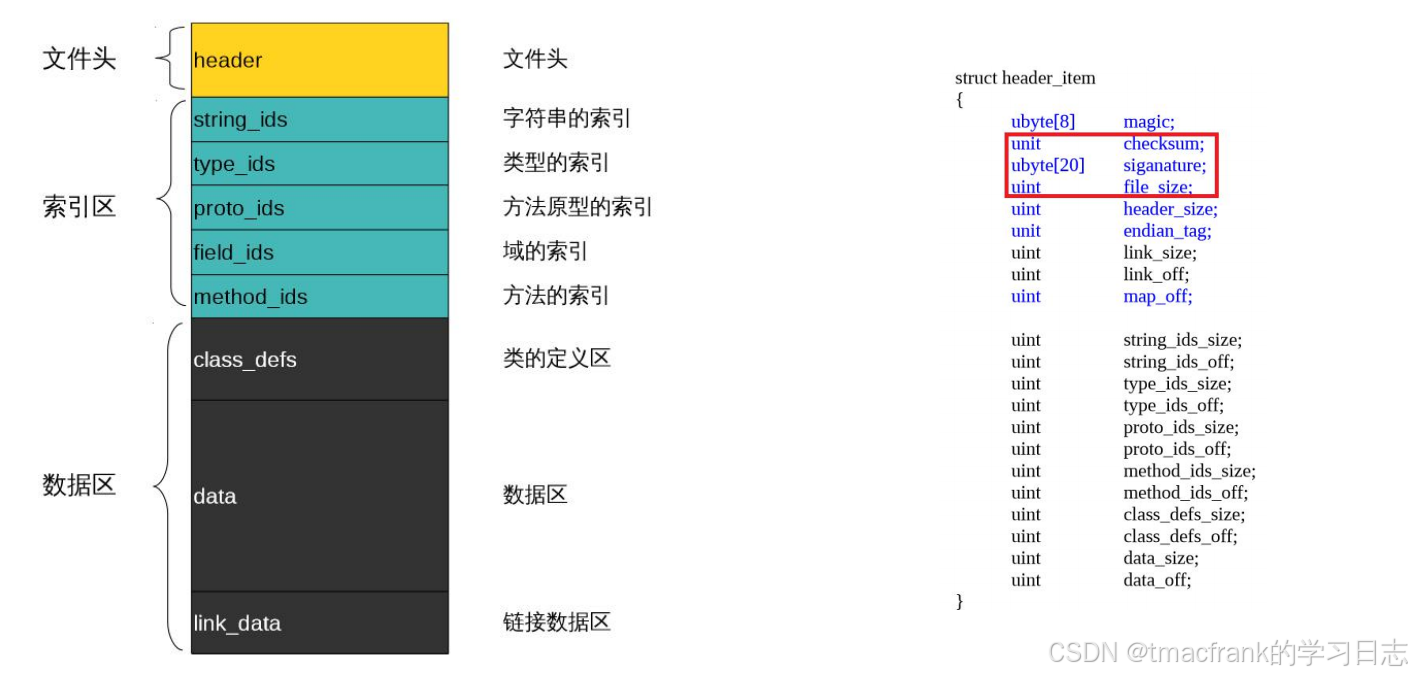The height and width of the screenshot is (678, 1412).
Task: Click the yellow header block
Action: [320, 60]
